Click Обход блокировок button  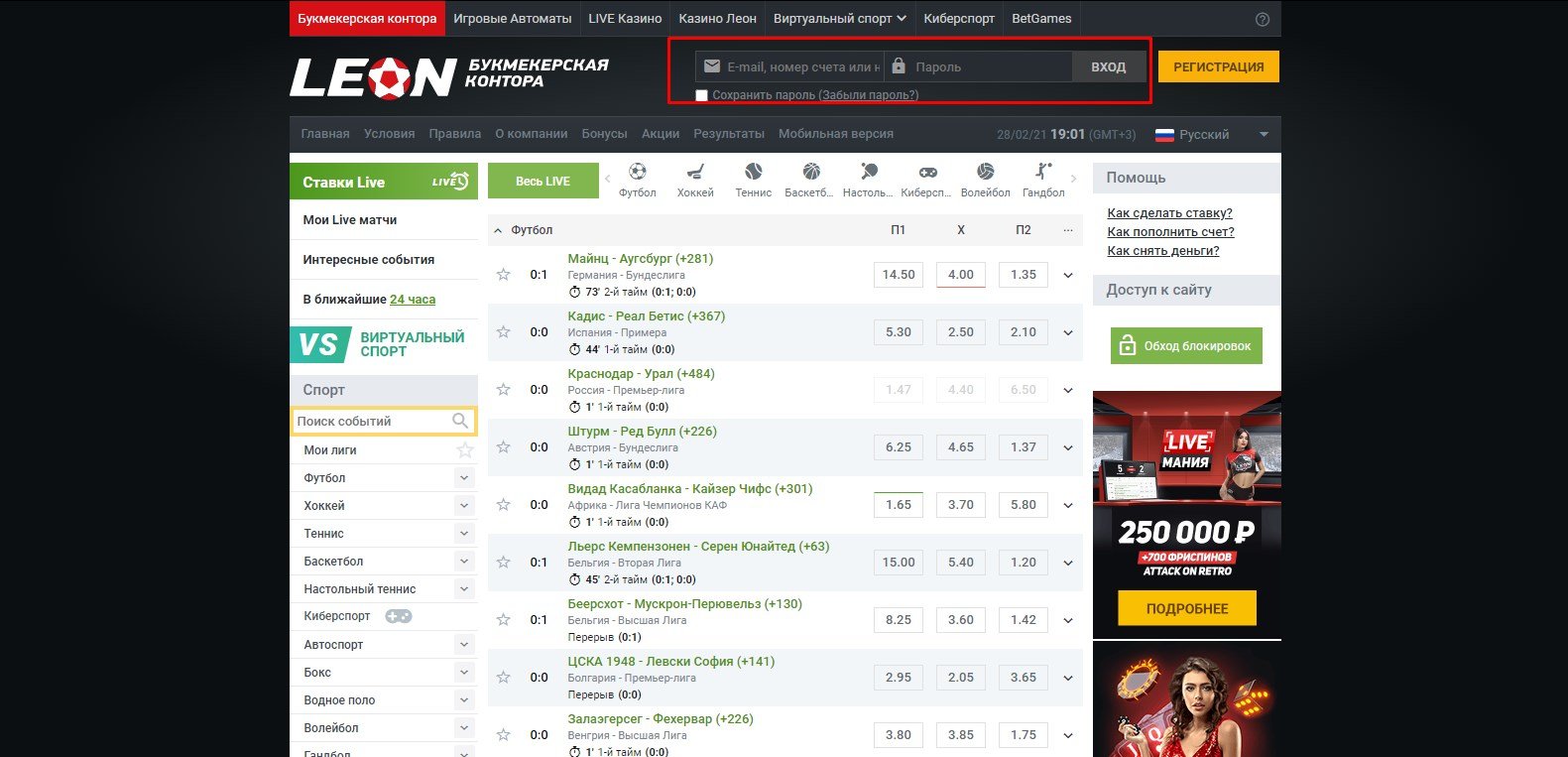[1186, 346]
